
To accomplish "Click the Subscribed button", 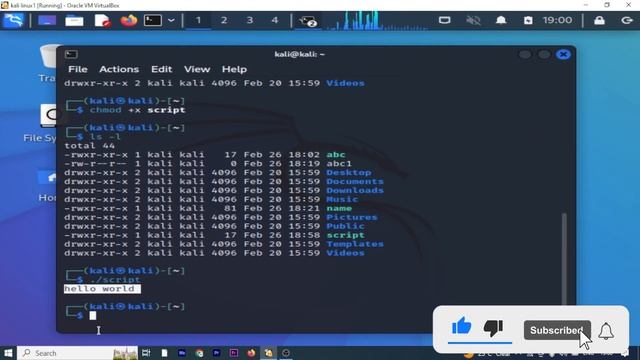I will (x=557, y=330).
